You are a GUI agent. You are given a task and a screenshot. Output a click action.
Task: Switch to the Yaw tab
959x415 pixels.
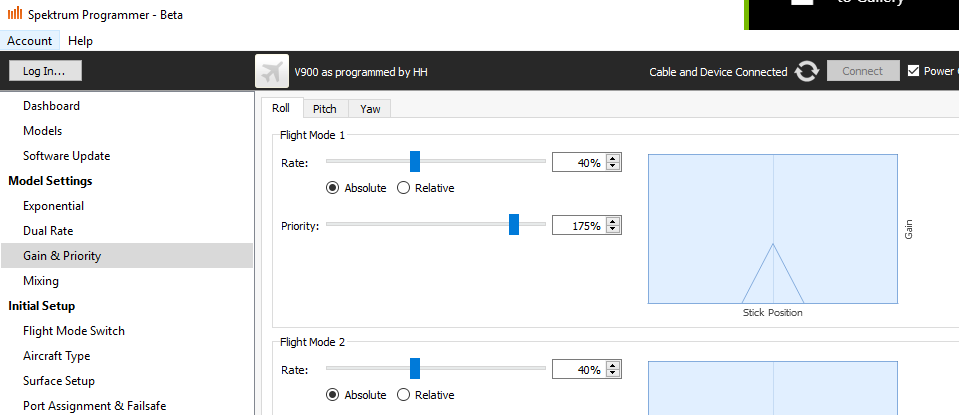370,109
